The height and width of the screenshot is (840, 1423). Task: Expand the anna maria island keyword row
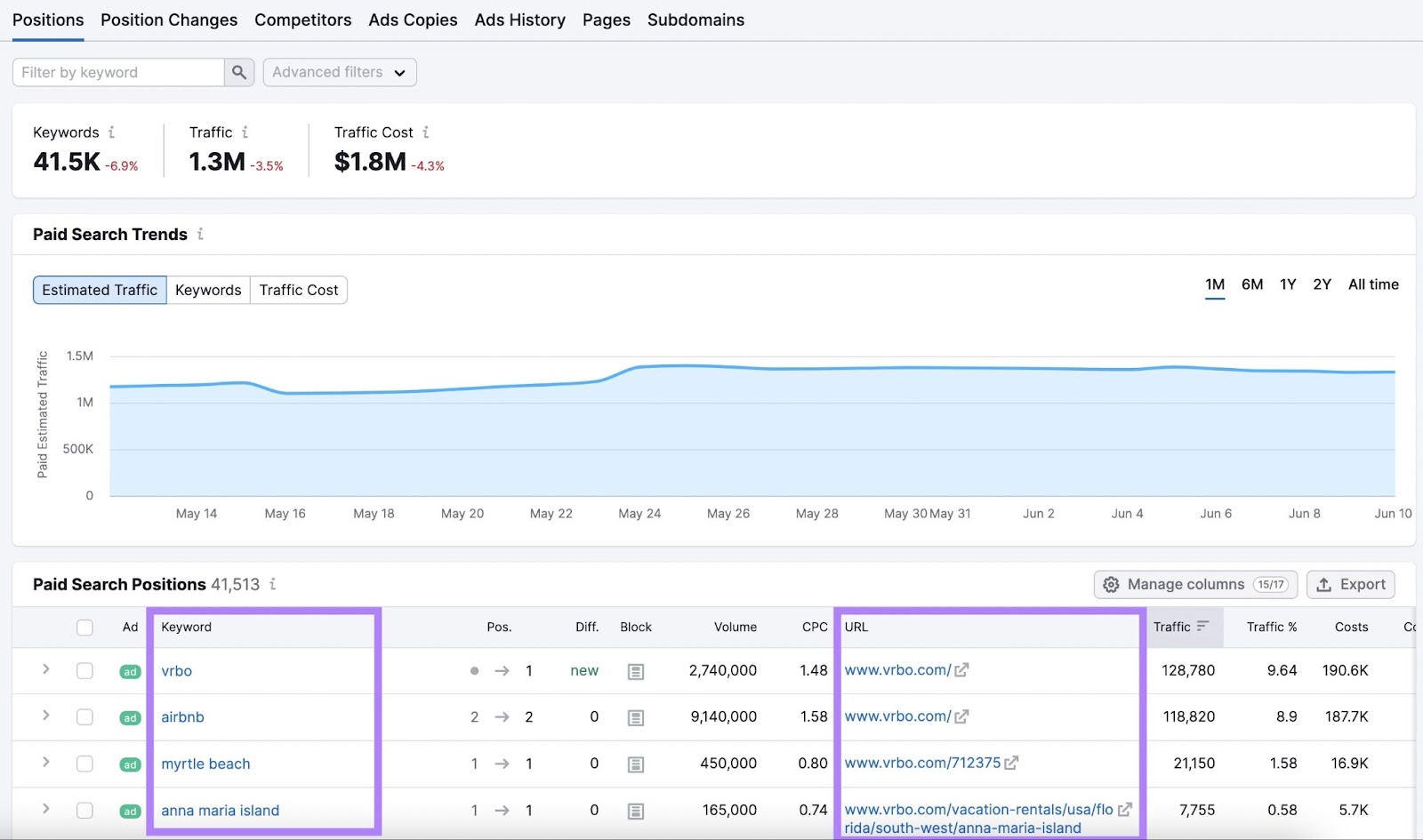click(46, 809)
